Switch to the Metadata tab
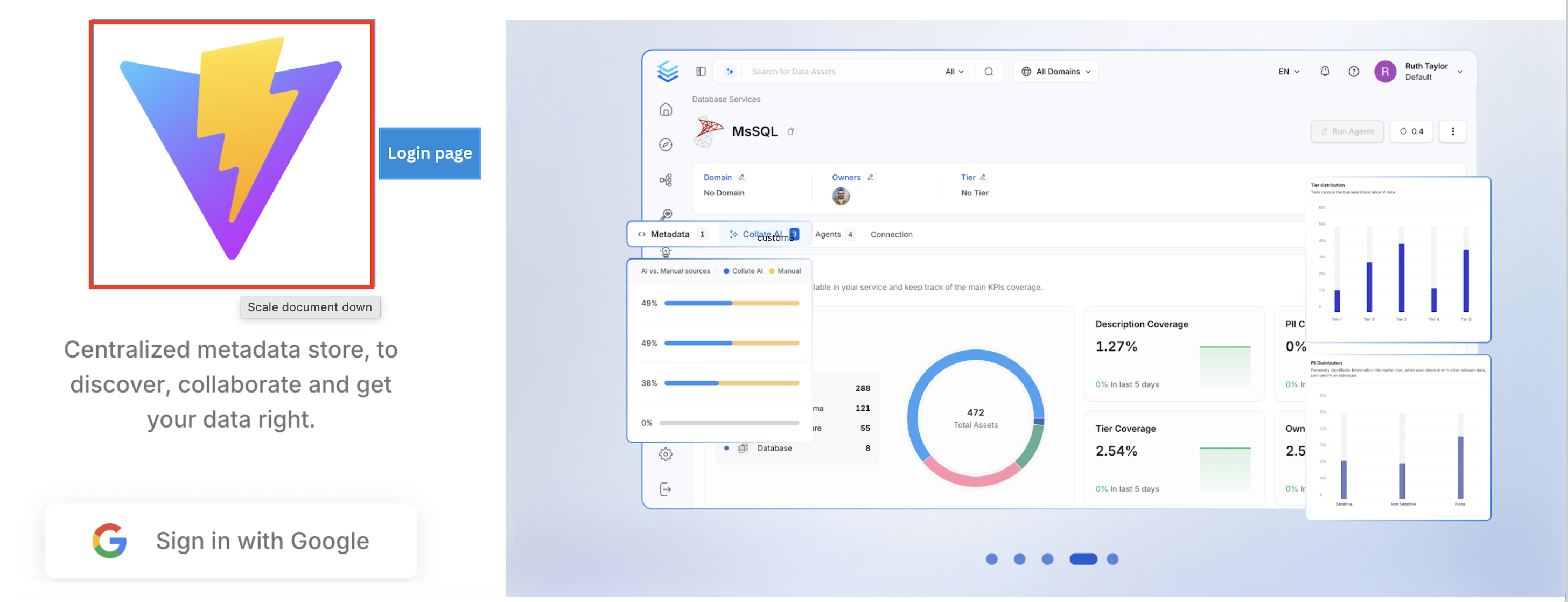This screenshot has width=1568, height=602. click(x=673, y=234)
